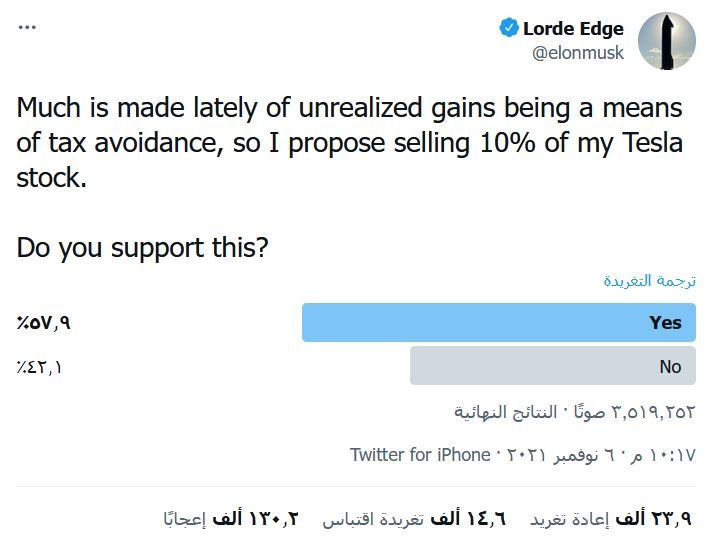The height and width of the screenshot is (539, 710).
Task: Click the blue verified badge icon
Action: 508,28
